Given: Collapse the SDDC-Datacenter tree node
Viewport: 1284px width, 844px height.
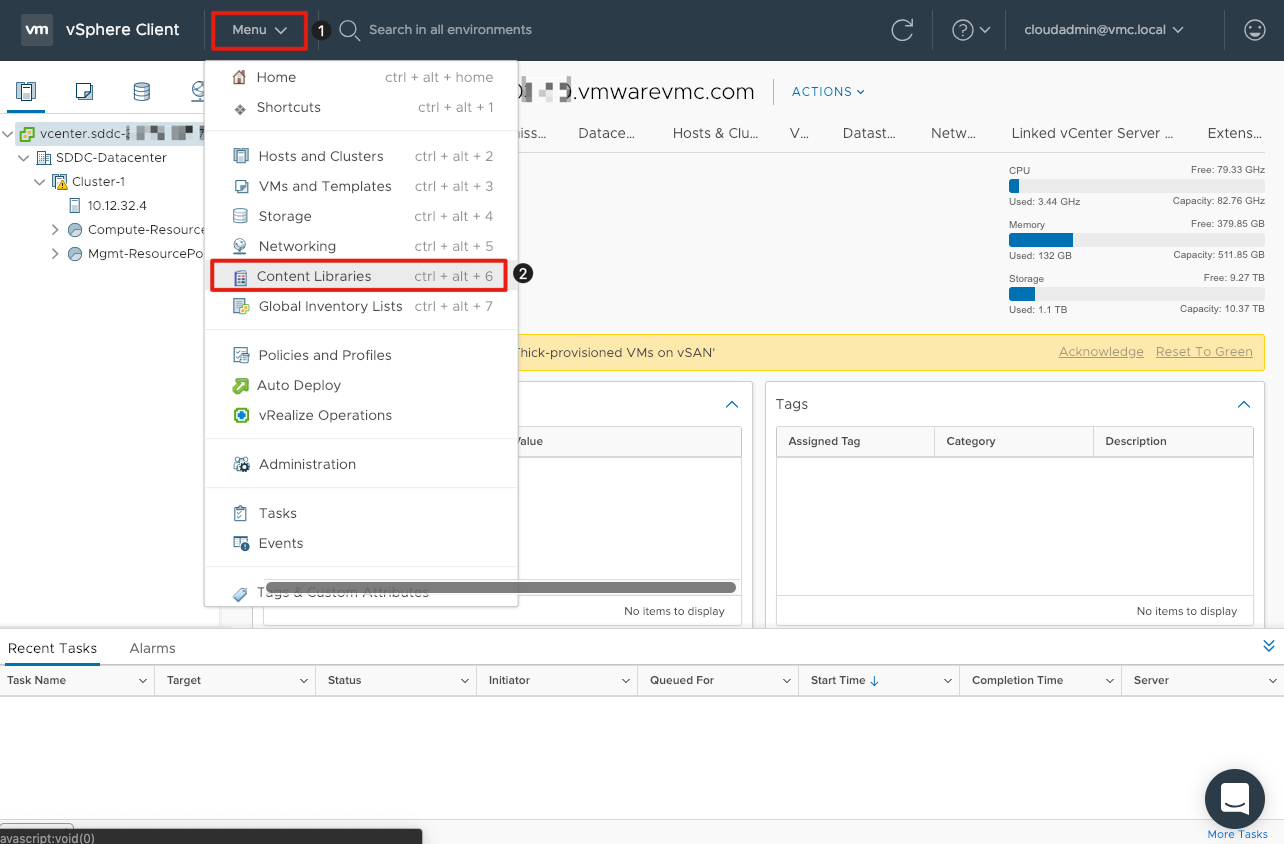Looking at the screenshot, I should click(24, 158).
